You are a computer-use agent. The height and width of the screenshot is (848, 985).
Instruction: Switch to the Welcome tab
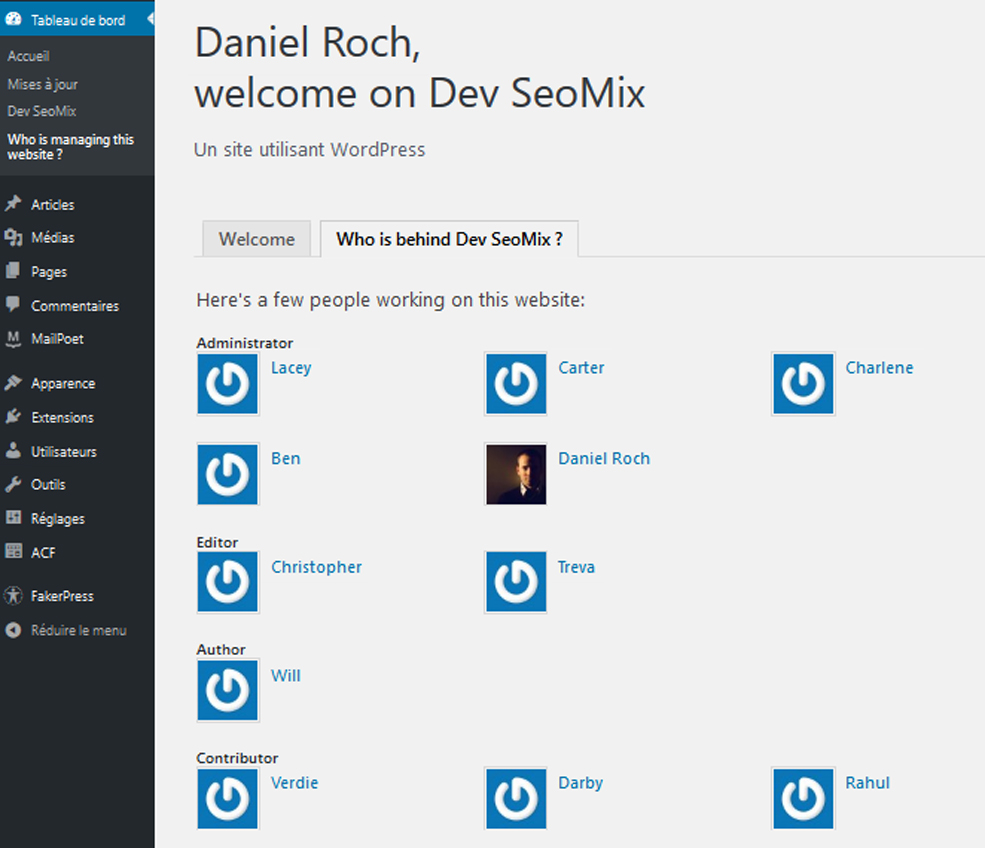pyautogui.click(x=256, y=239)
